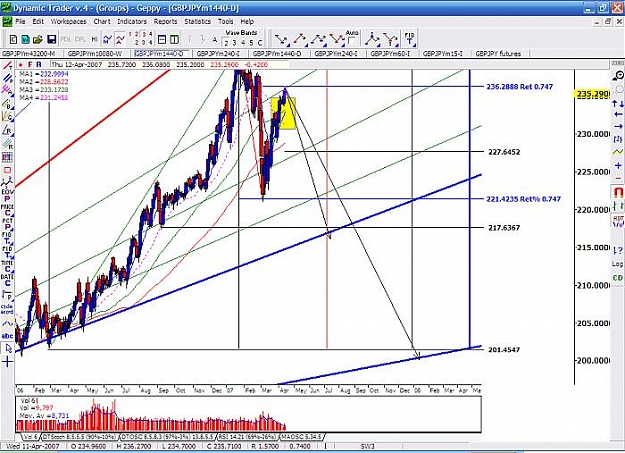
Task: Click the green CD button
Action: pos(617,278)
